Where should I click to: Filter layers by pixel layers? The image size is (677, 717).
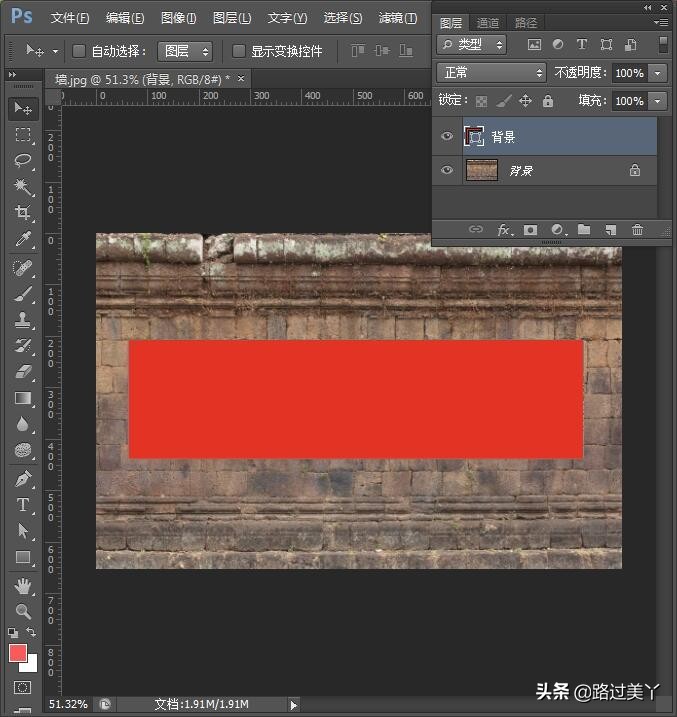coord(534,44)
